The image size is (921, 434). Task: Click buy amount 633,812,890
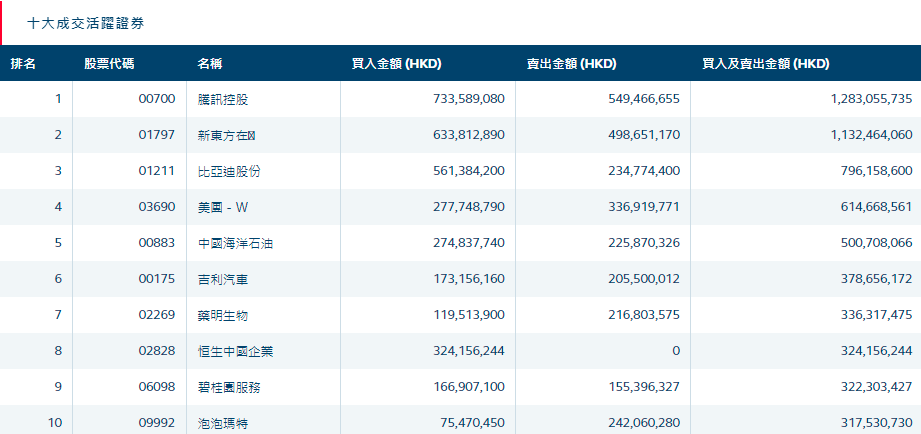coord(469,135)
